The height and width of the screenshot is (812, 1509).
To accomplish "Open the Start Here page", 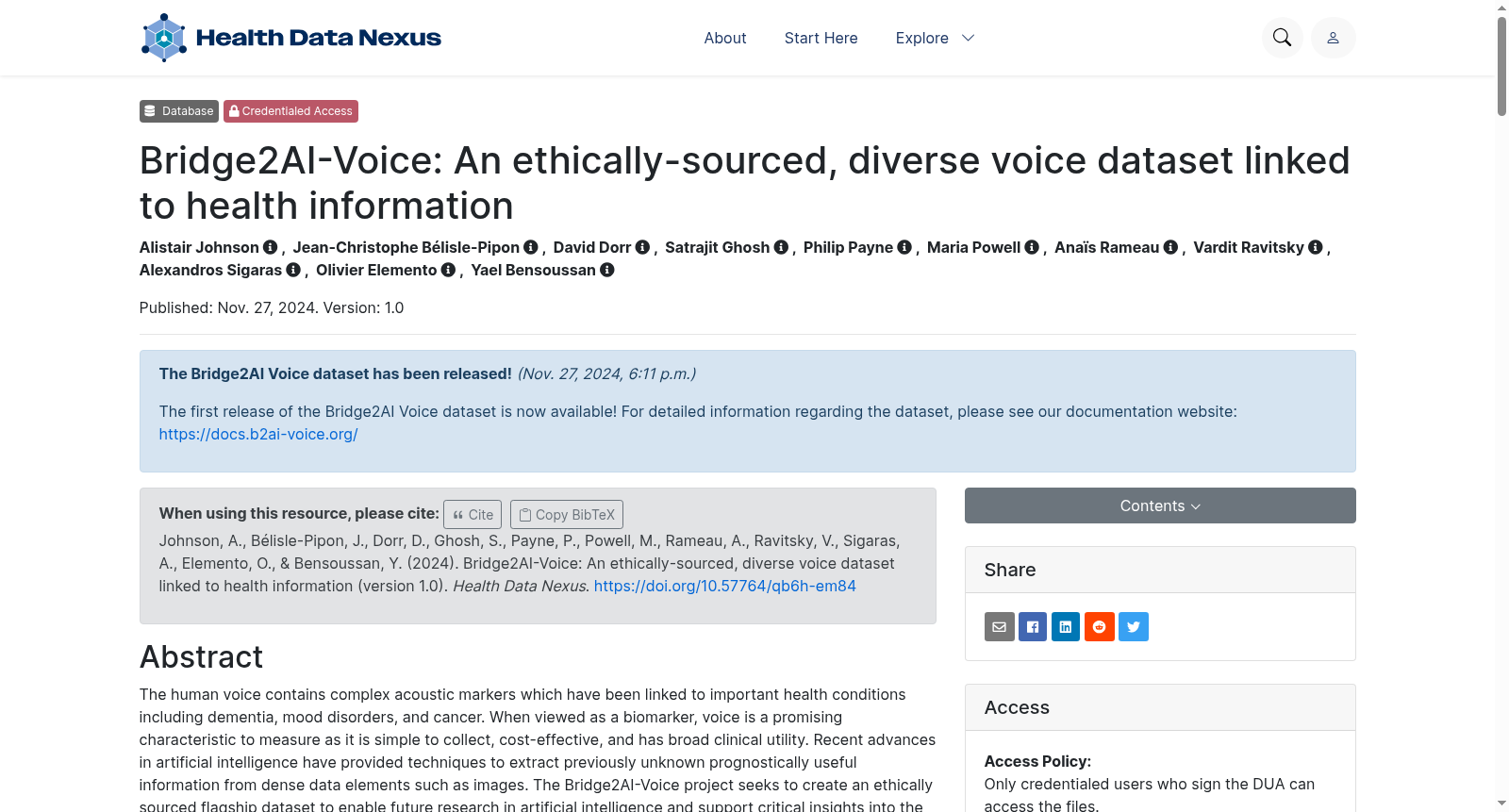I will 821,38.
